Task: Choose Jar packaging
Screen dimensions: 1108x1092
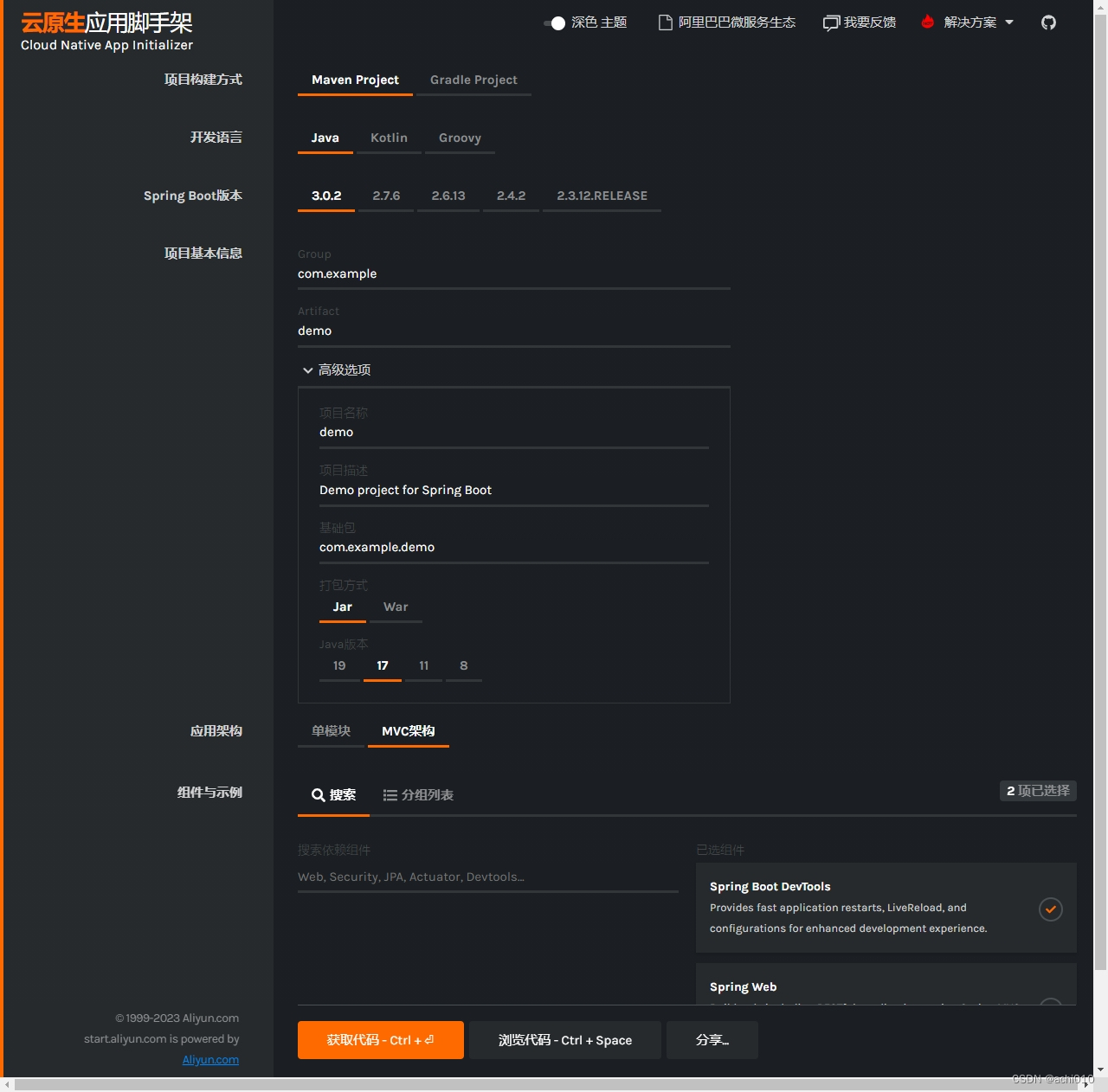Action: pyautogui.click(x=343, y=607)
